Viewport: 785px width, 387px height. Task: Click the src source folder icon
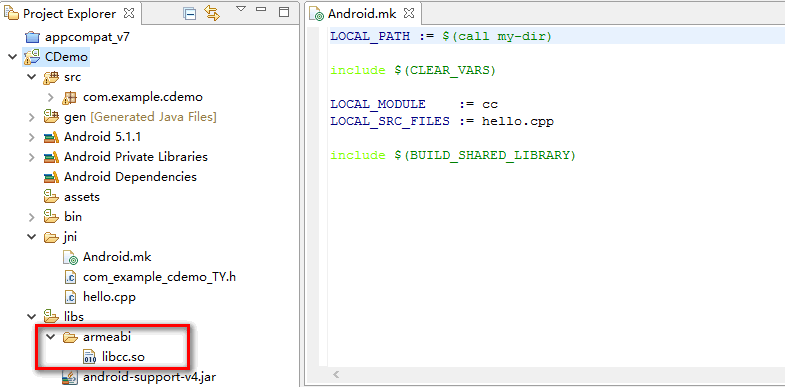point(51,77)
